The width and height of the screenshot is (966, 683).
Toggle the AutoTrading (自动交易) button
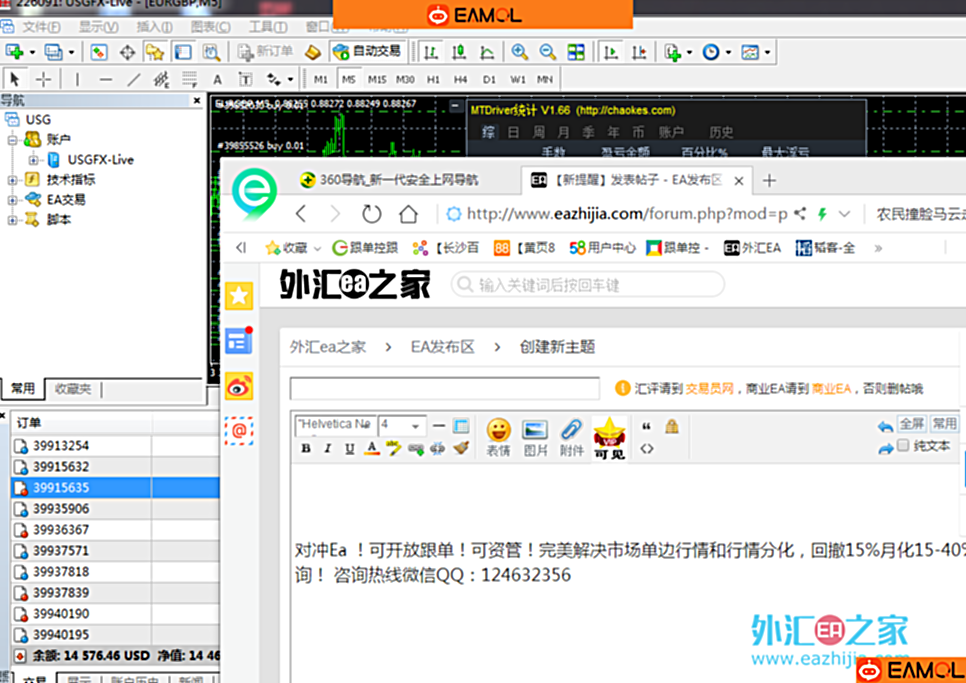pos(367,52)
